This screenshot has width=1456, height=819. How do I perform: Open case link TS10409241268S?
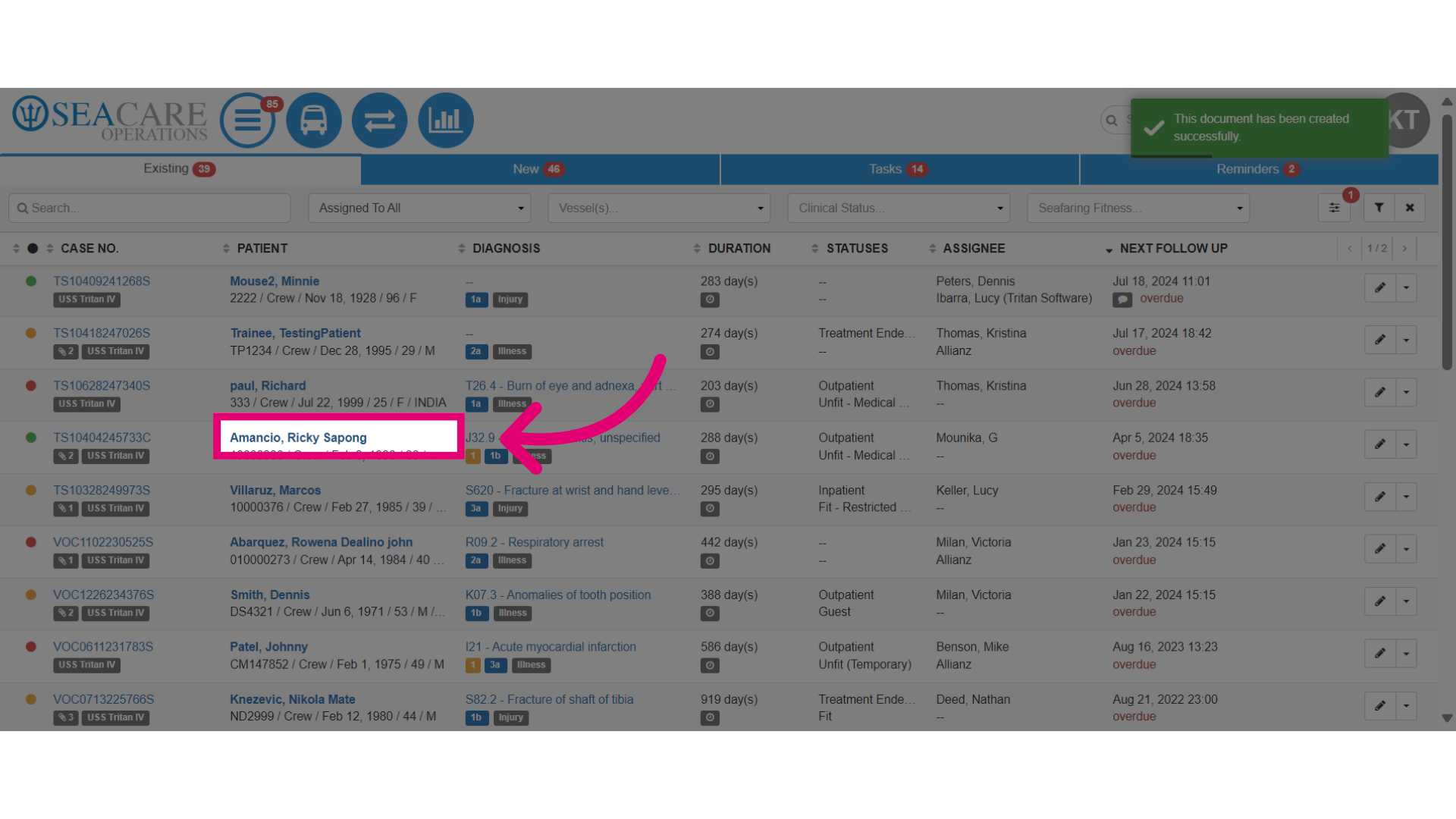click(x=102, y=281)
